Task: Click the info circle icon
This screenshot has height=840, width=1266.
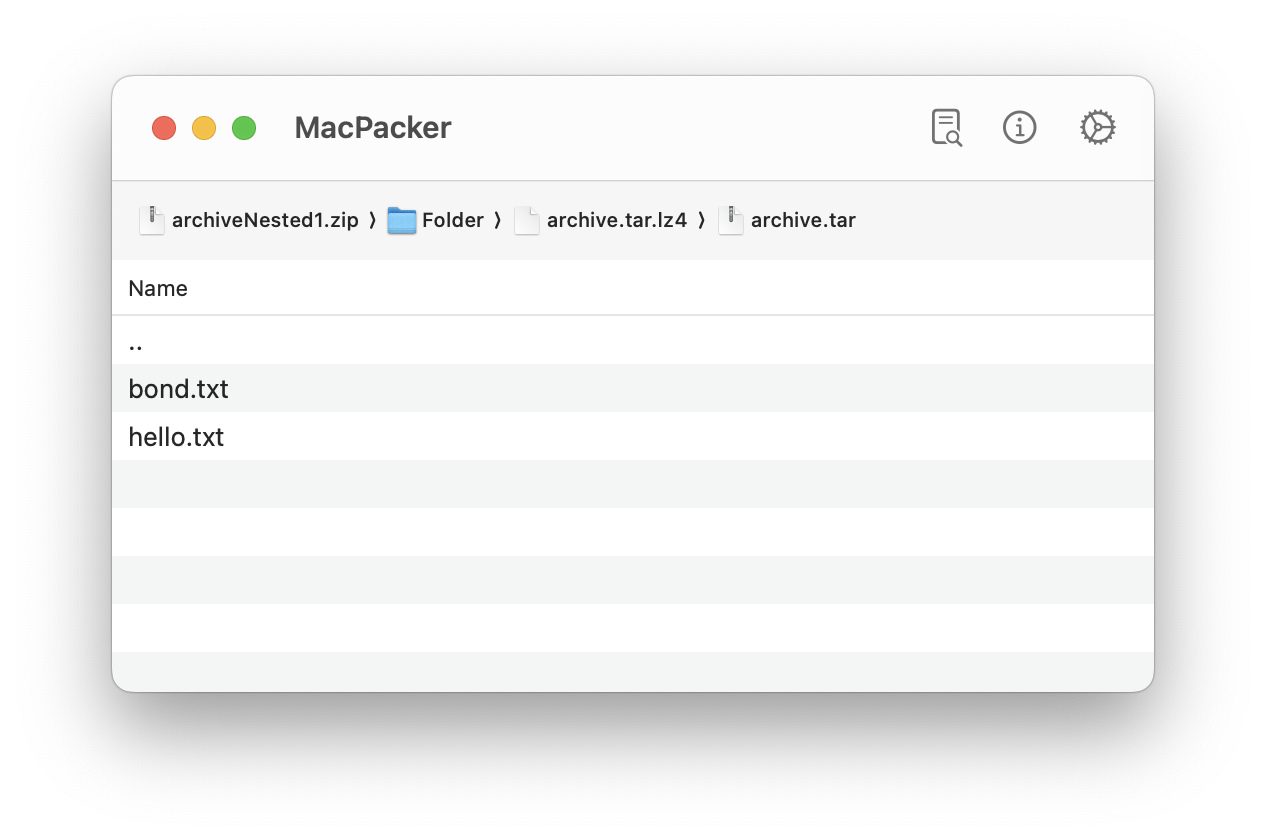Action: (x=1019, y=128)
